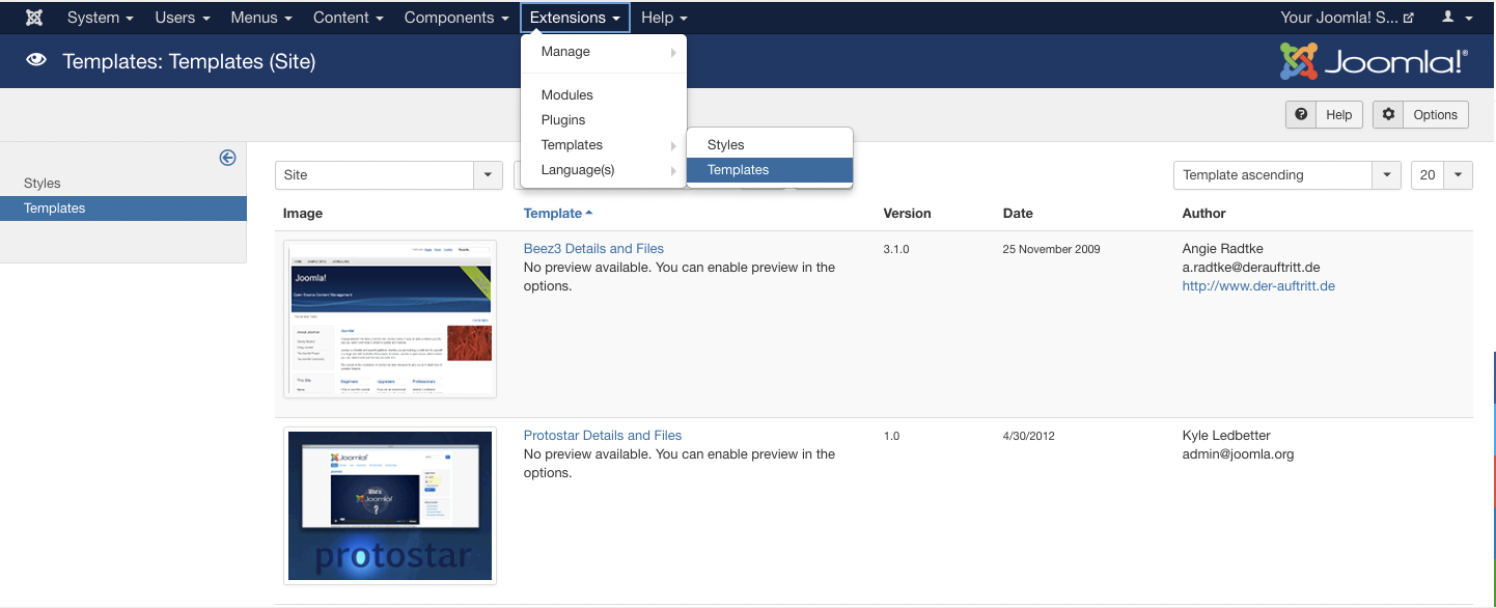Open the user account icon menu

pos(1457,17)
